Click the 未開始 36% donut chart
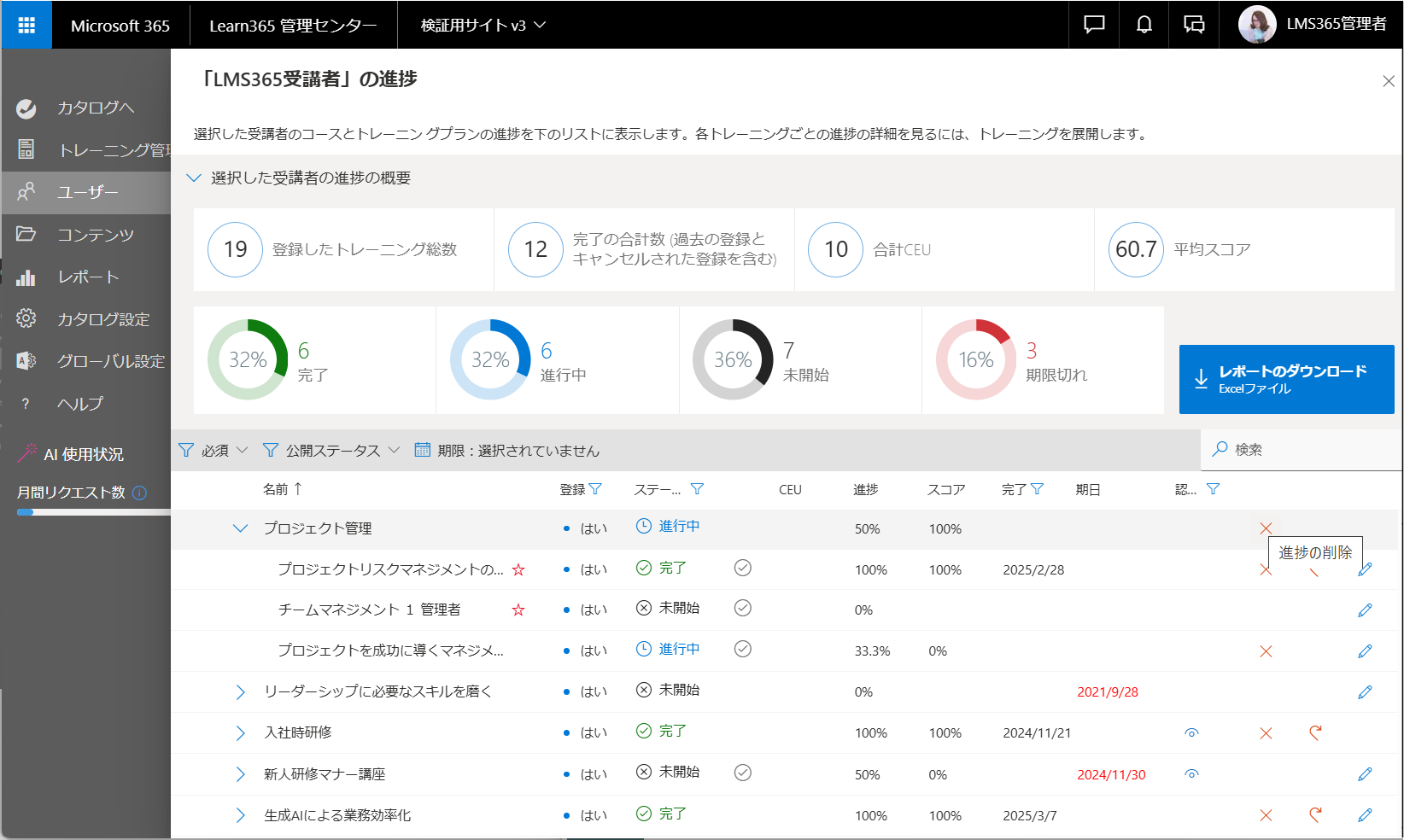 [733, 359]
